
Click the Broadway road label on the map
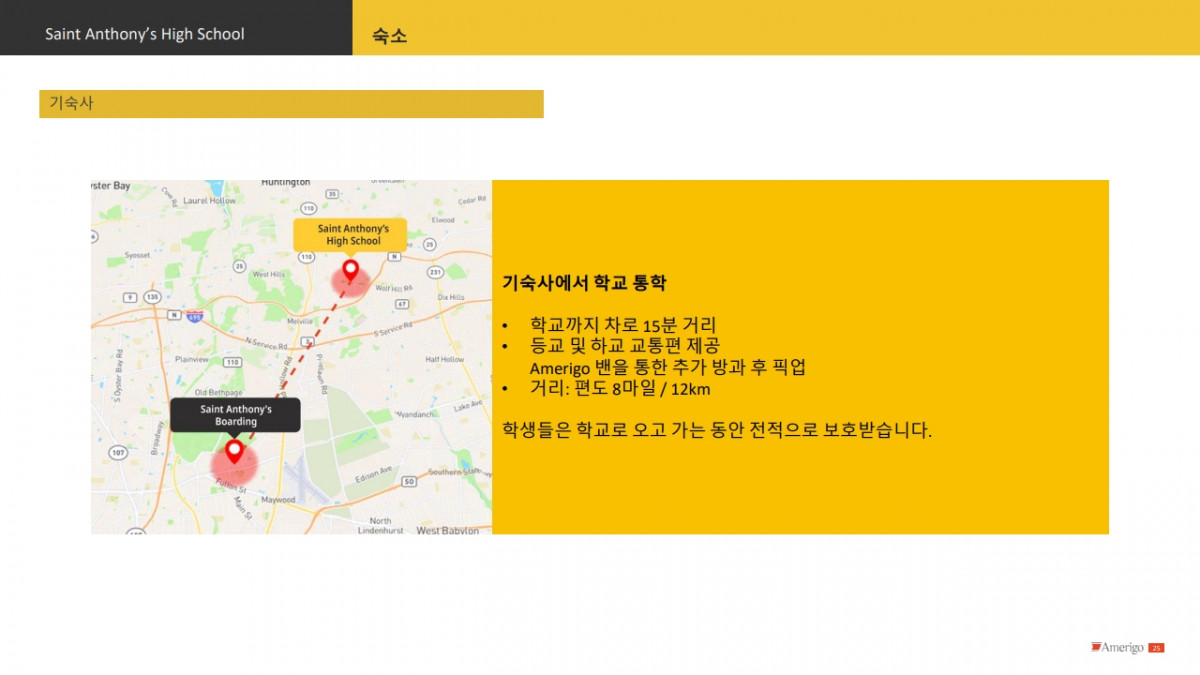[x=156, y=439]
